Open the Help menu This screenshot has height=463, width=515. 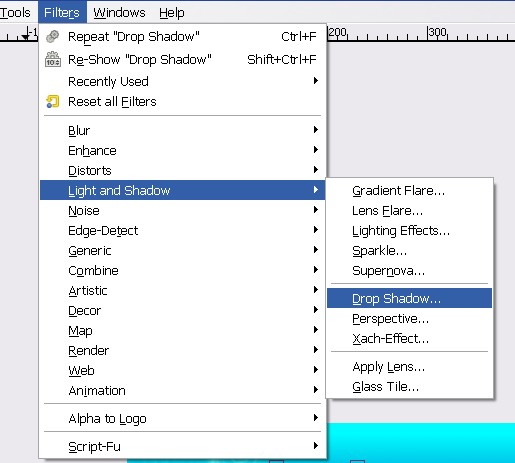(x=171, y=13)
